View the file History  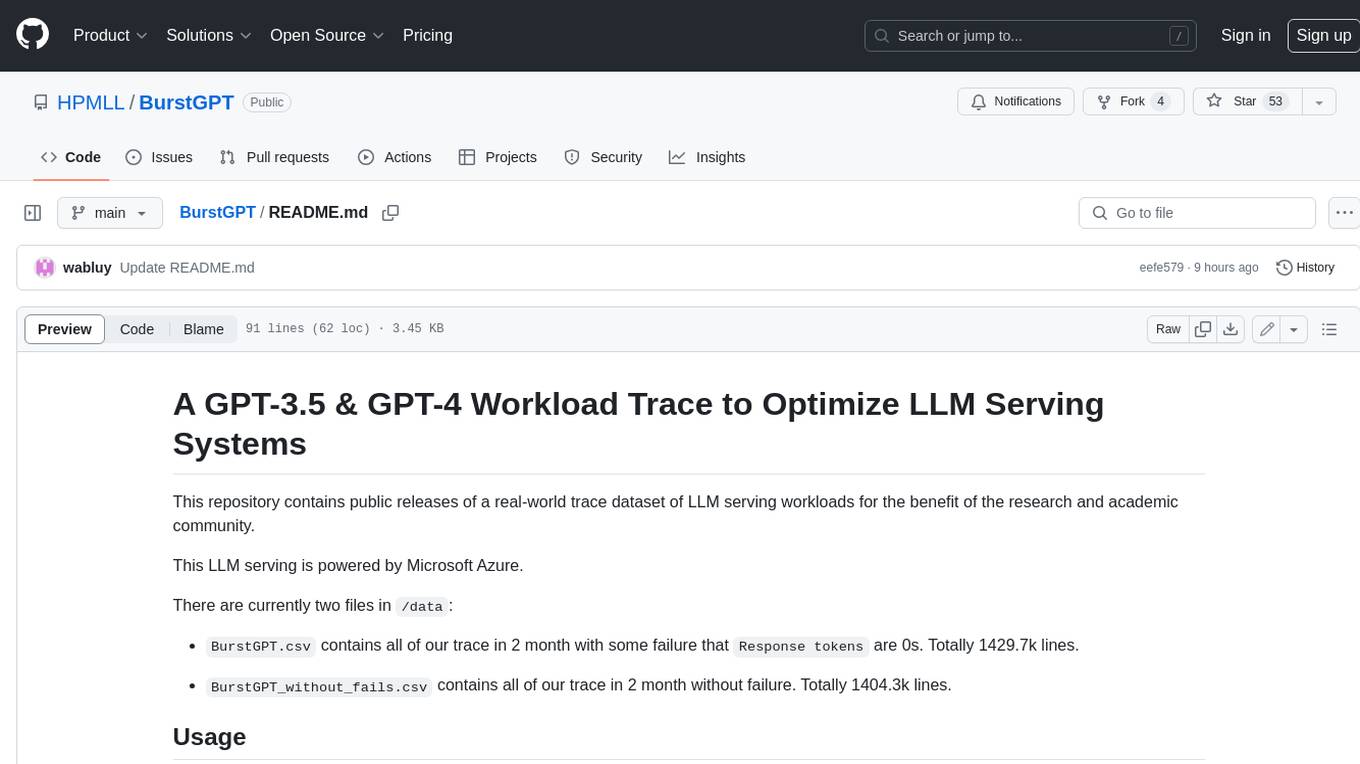coord(1305,267)
